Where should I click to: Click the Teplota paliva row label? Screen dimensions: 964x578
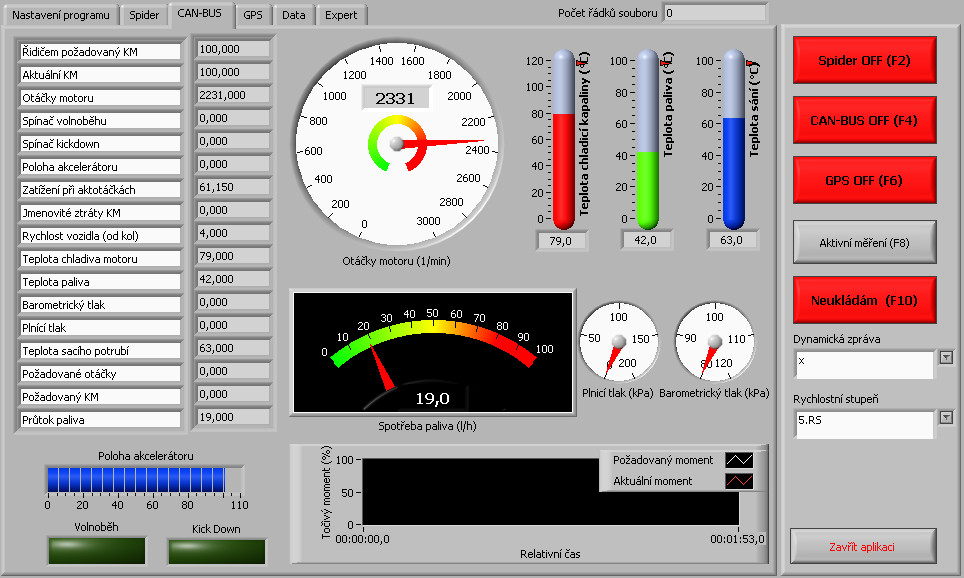(100, 282)
